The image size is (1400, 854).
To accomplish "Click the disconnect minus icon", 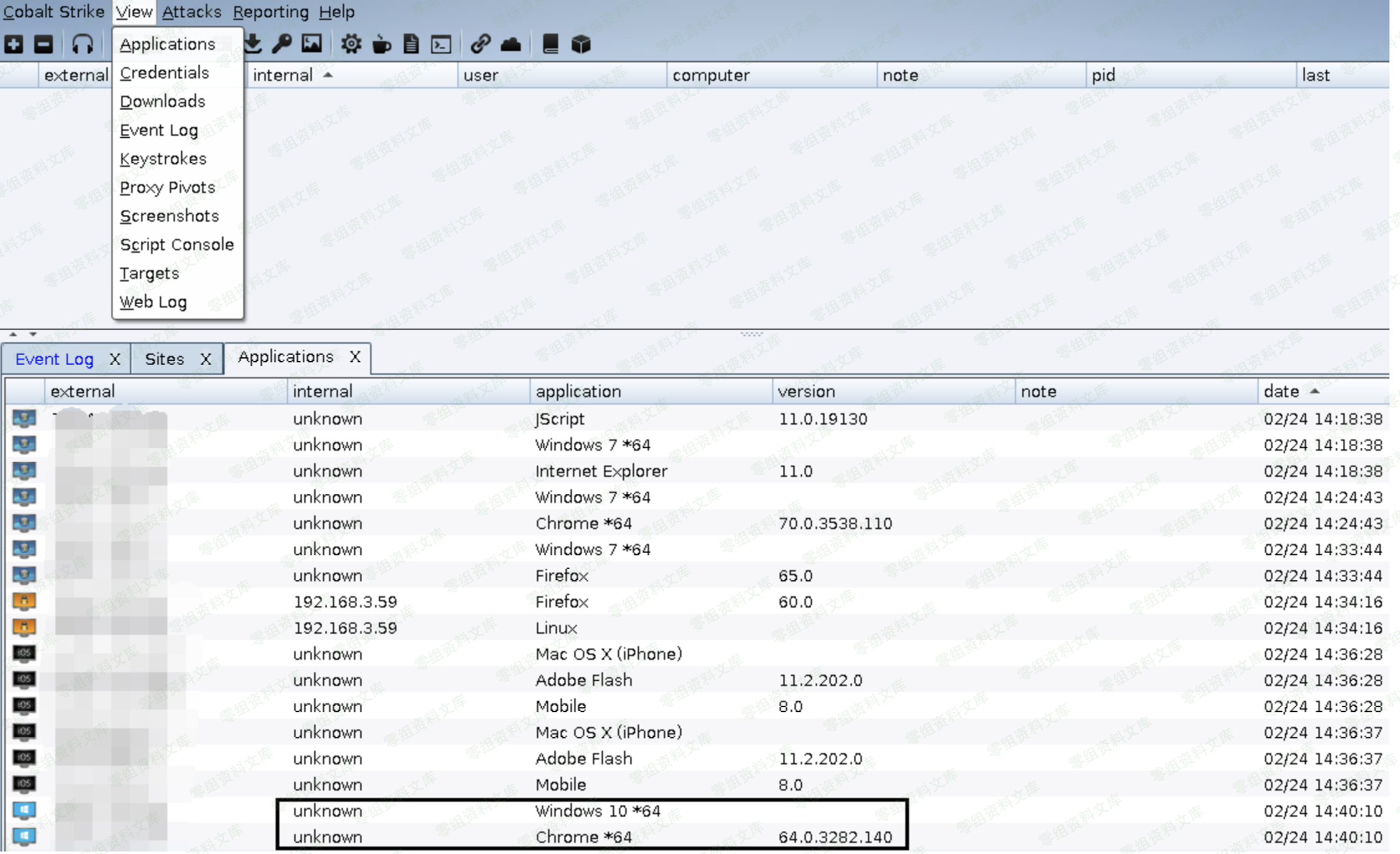I will pyautogui.click(x=44, y=44).
